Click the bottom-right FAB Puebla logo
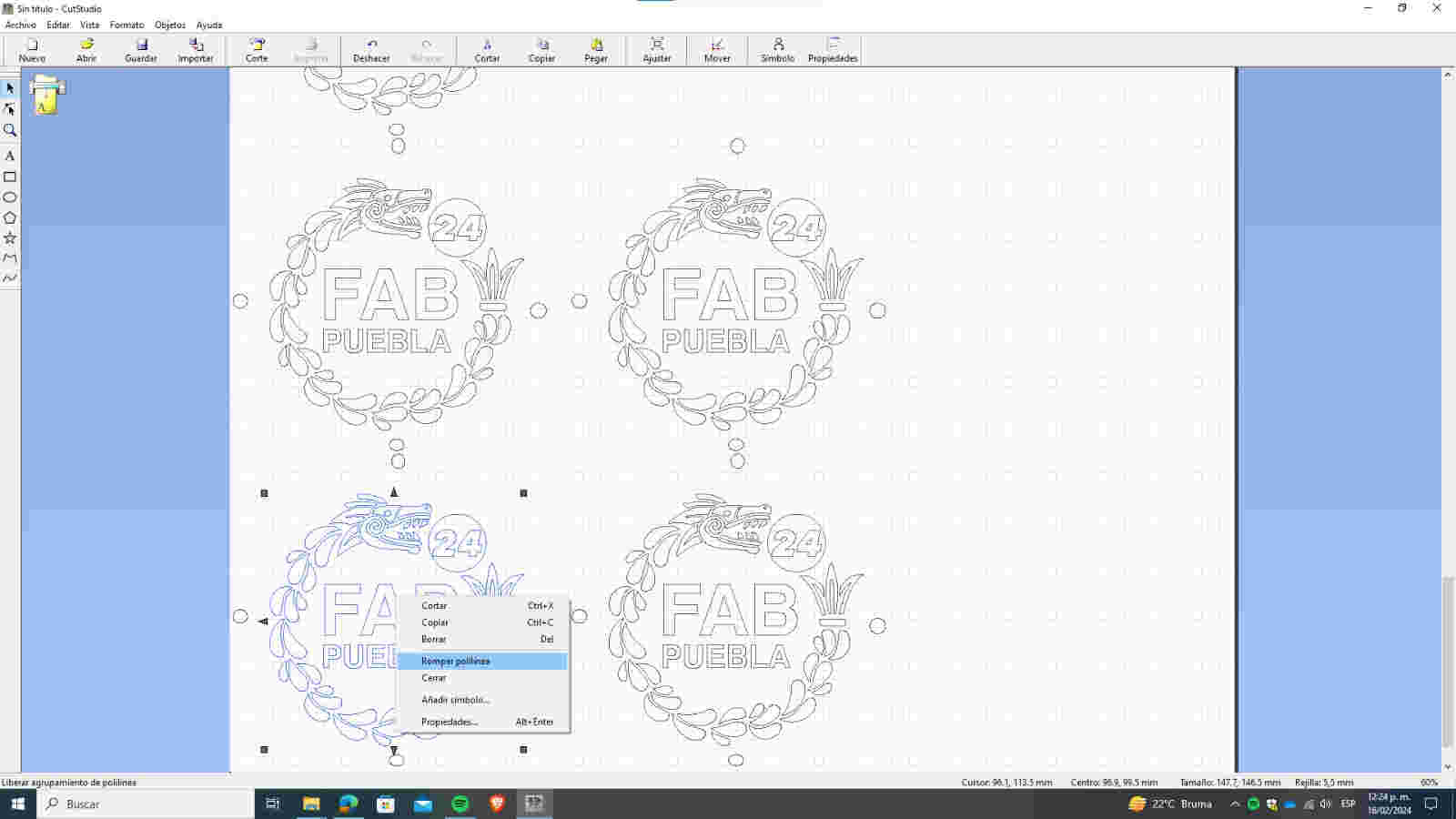 point(735,621)
